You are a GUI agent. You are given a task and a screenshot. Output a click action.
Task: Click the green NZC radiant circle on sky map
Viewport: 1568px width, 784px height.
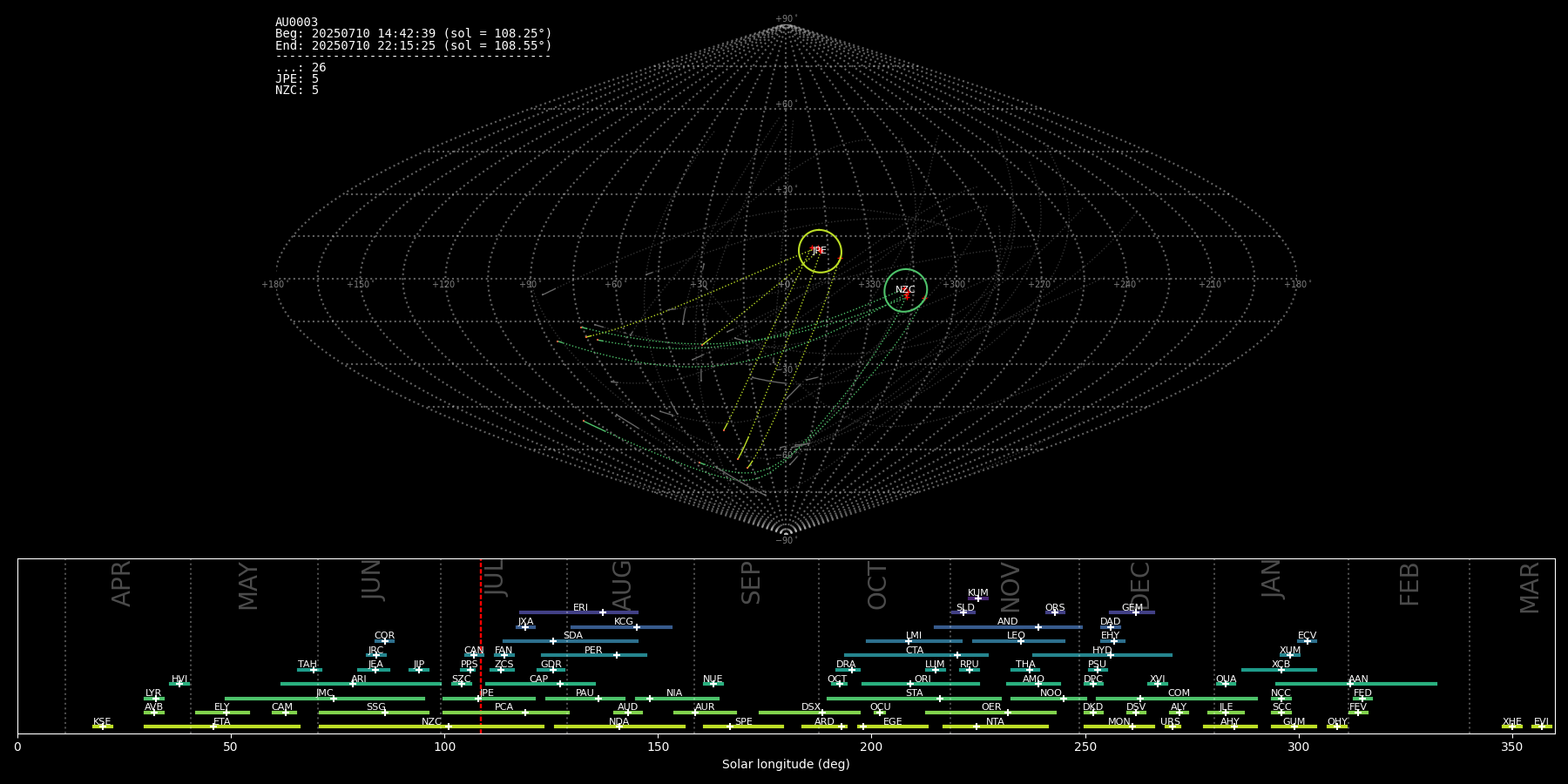905,290
